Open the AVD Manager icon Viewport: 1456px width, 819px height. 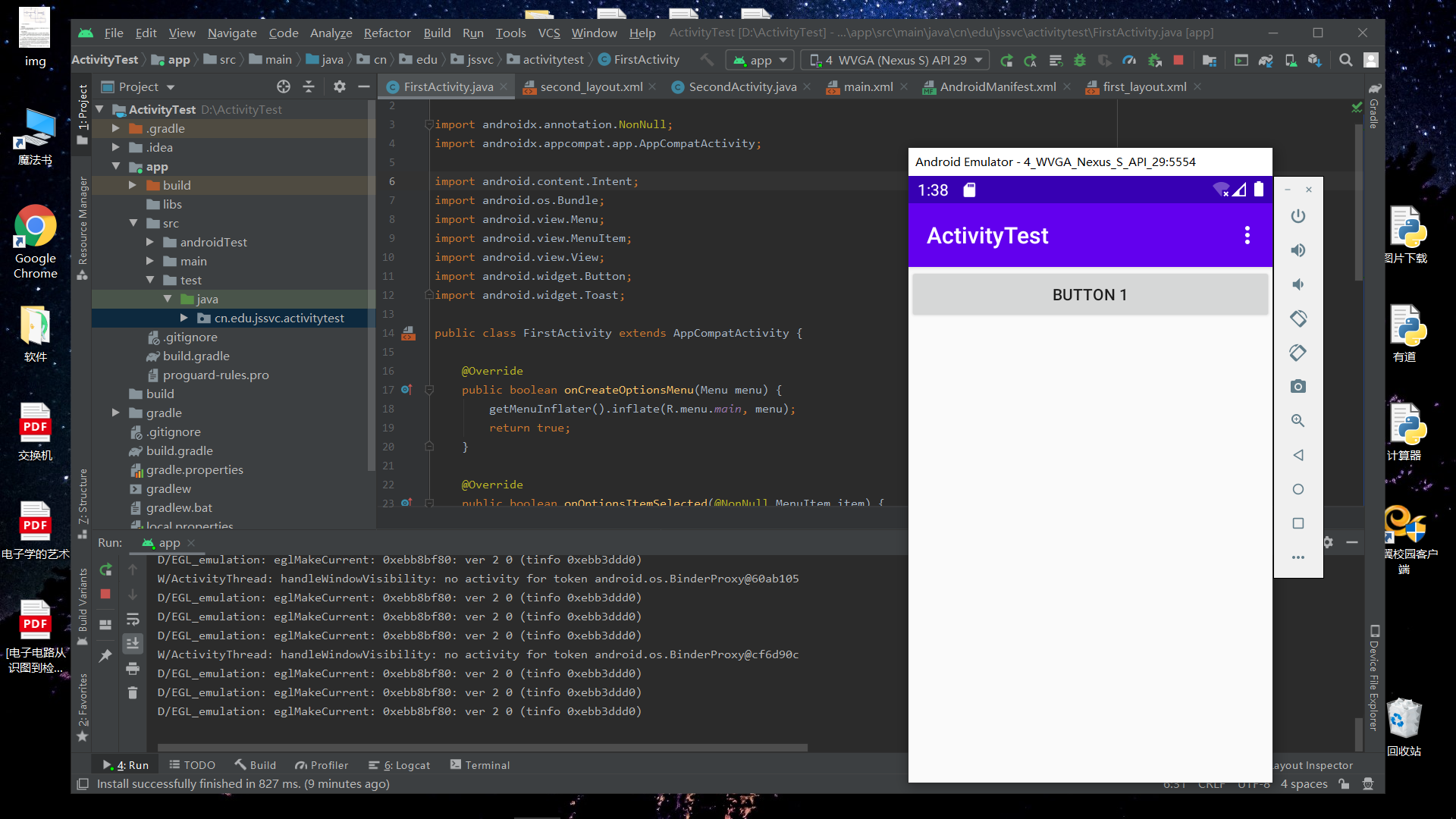[1291, 60]
